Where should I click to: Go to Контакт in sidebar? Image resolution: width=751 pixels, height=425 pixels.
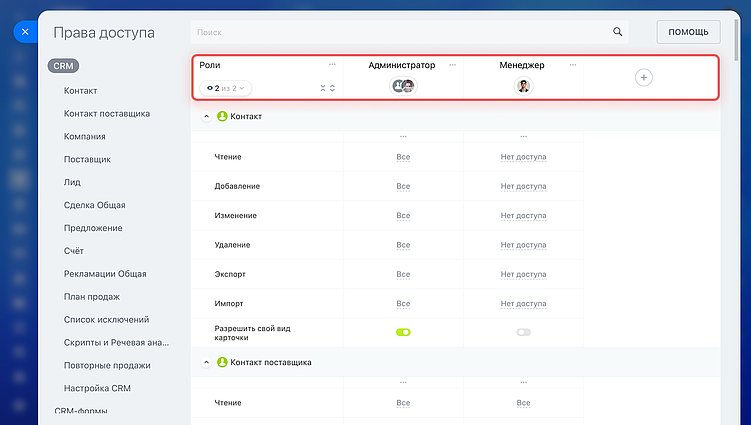click(x=80, y=91)
